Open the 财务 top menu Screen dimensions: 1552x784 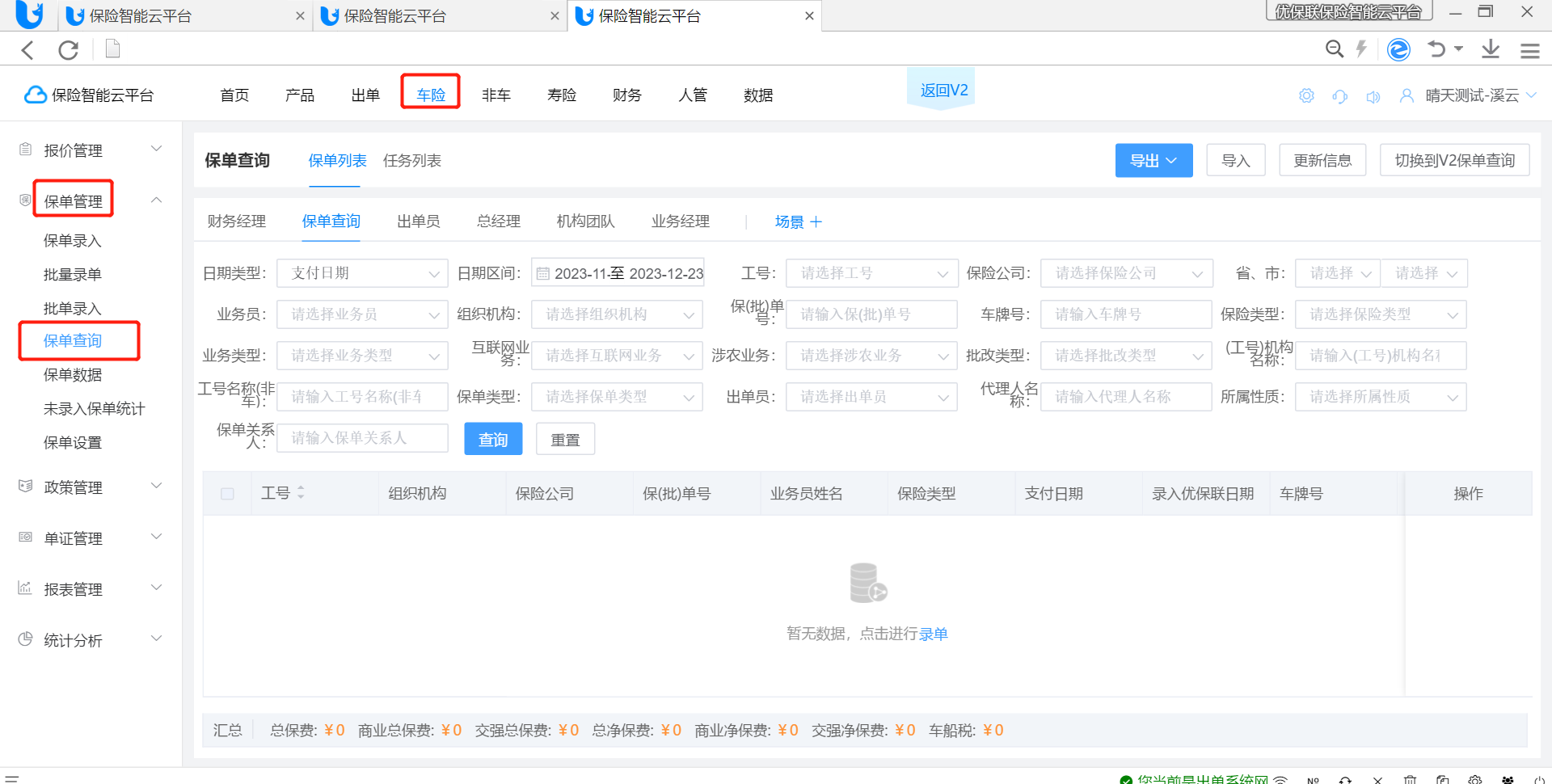coord(627,95)
